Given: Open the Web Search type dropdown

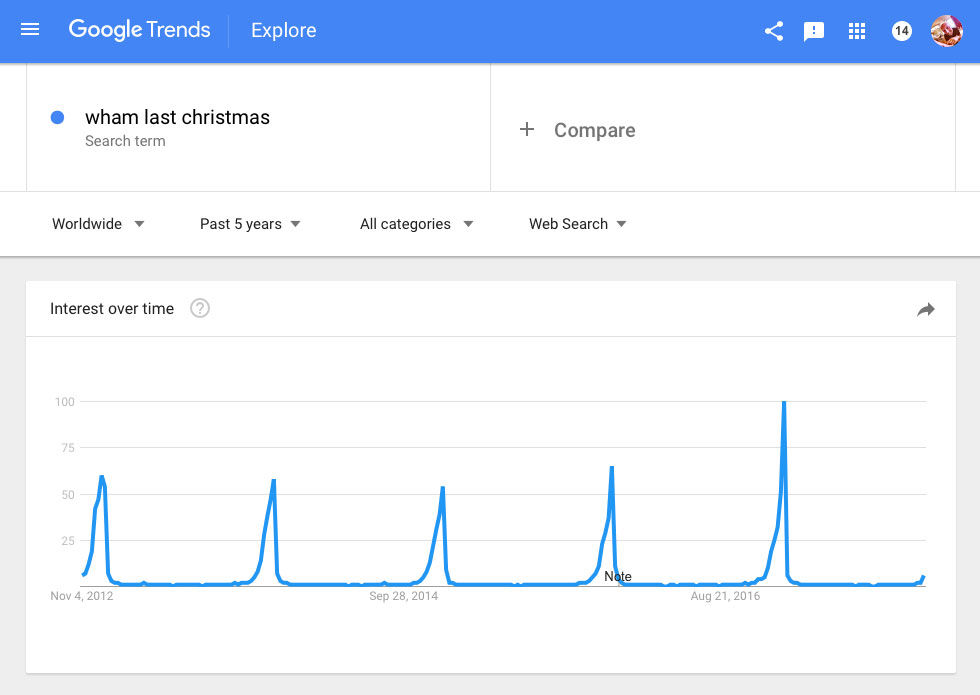Looking at the screenshot, I should click(x=578, y=224).
